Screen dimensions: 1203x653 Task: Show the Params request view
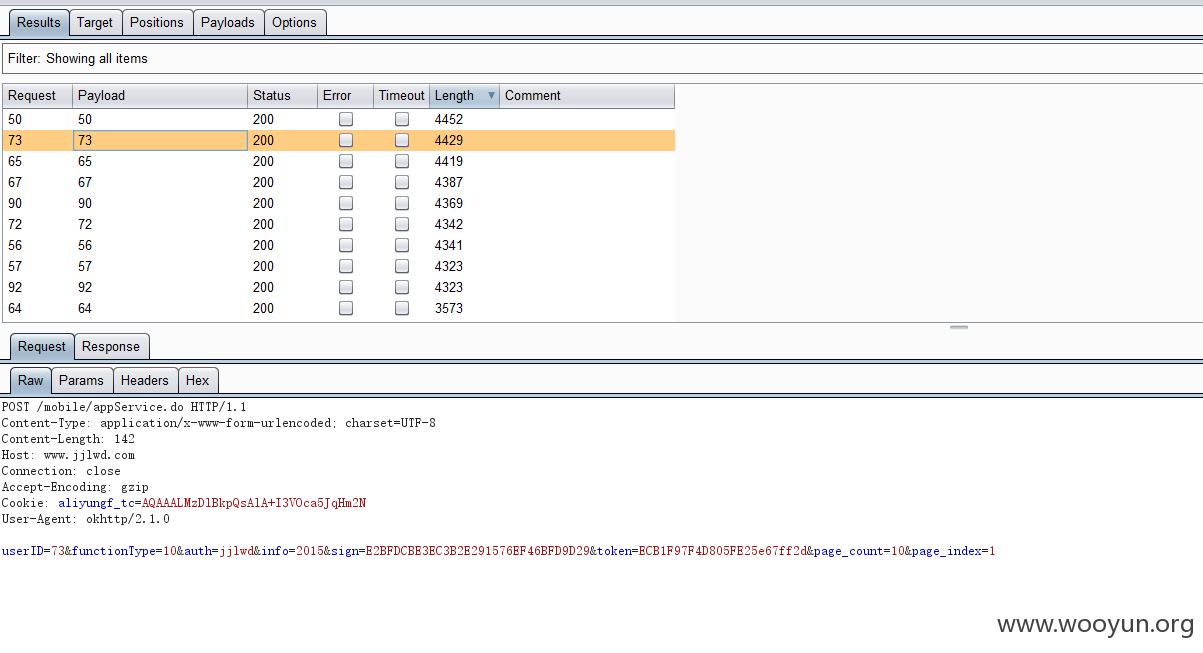(x=81, y=380)
